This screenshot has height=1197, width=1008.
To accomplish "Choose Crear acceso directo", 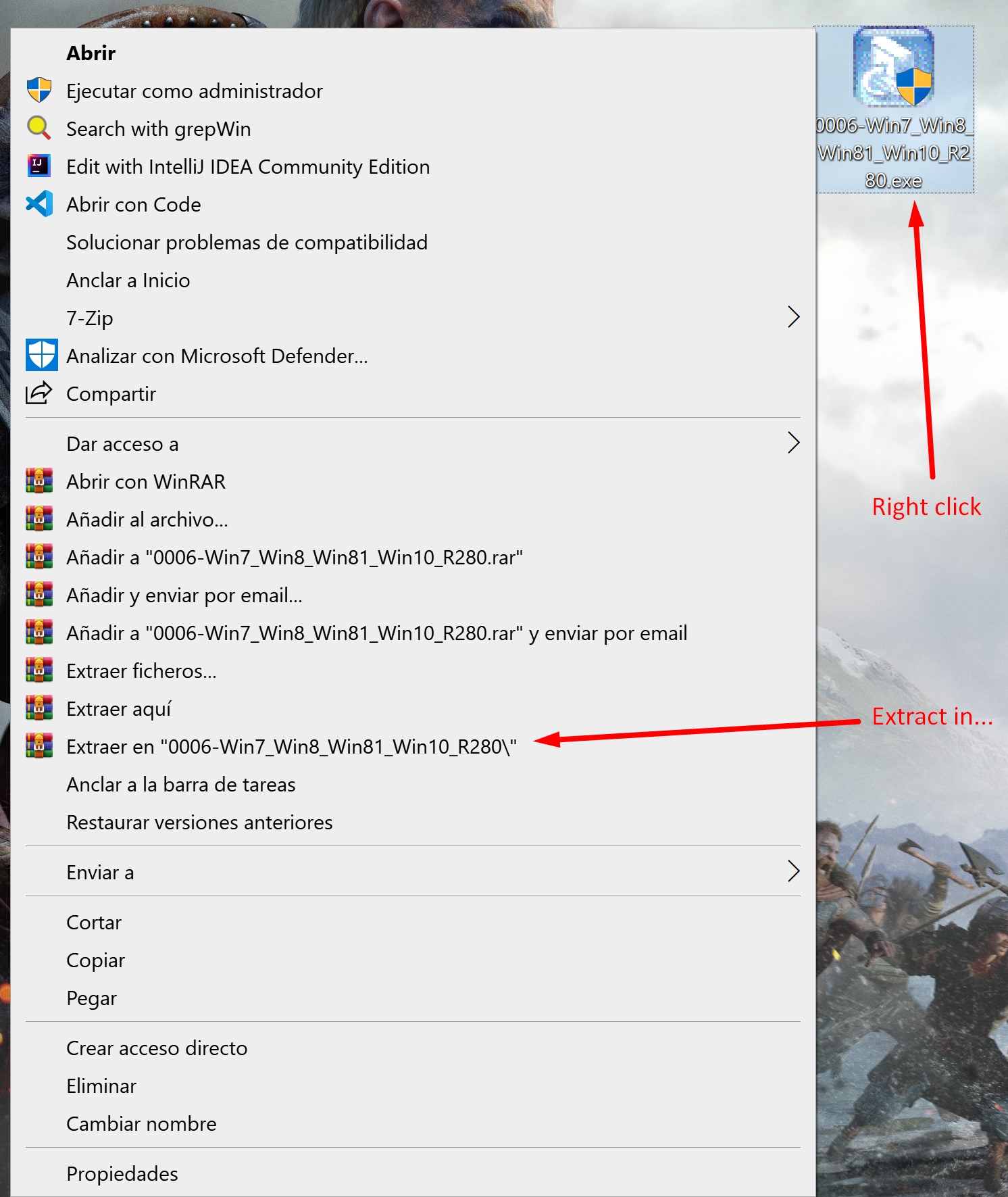I will [x=413, y=1048].
